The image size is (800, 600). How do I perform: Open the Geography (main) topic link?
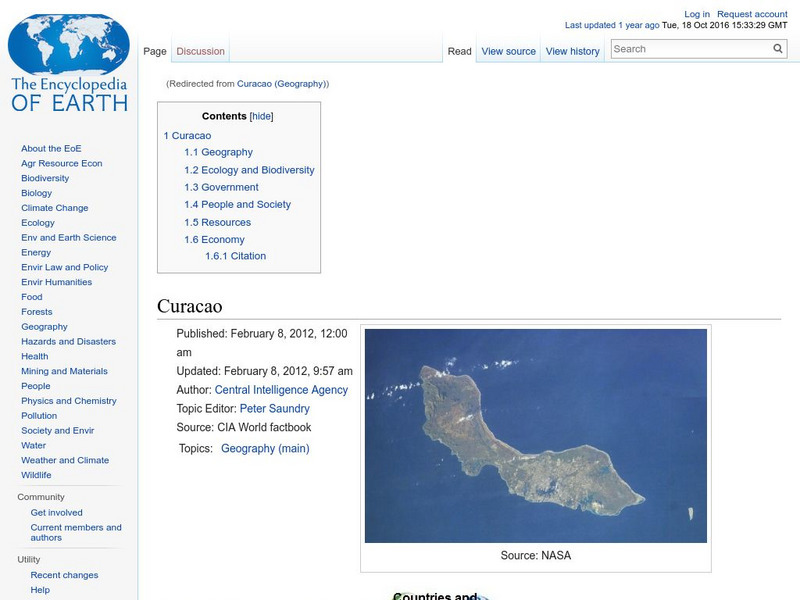coord(265,448)
